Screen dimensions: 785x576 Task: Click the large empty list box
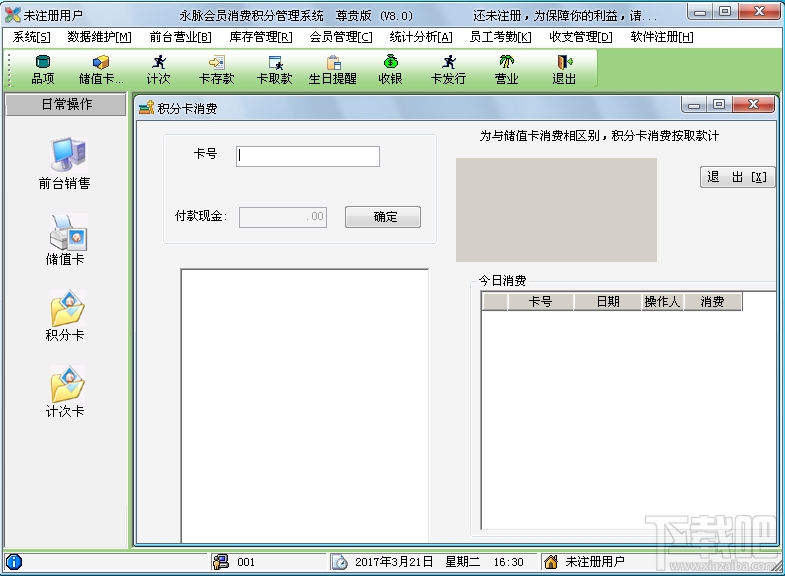coord(304,405)
